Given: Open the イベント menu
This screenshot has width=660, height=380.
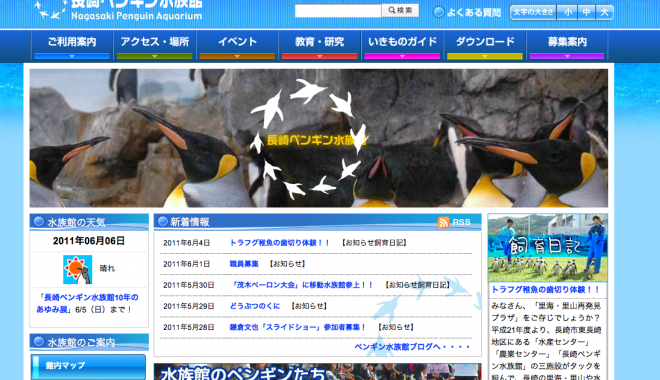Looking at the screenshot, I should click(x=237, y=45).
